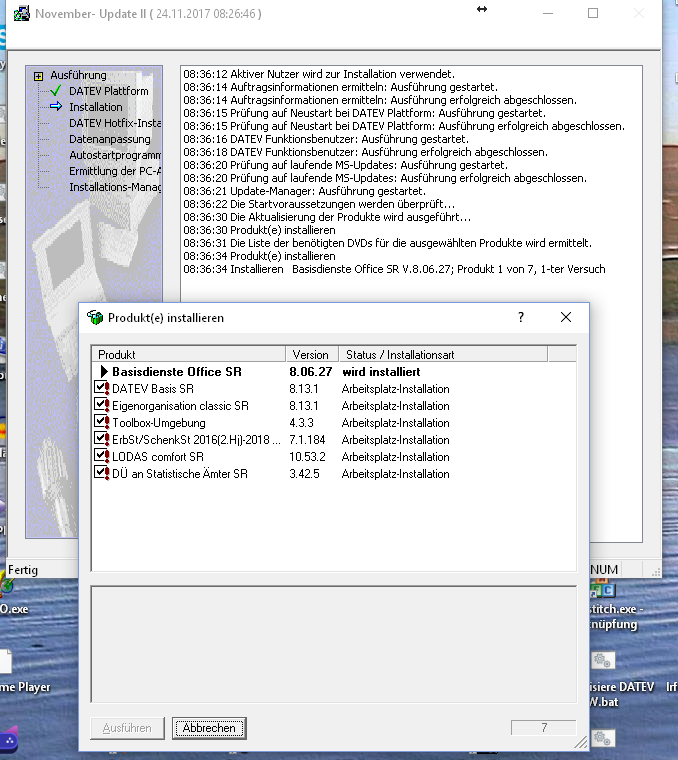Select DATEV Plattform tree entry
678x760 pixels.
[x=109, y=91]
